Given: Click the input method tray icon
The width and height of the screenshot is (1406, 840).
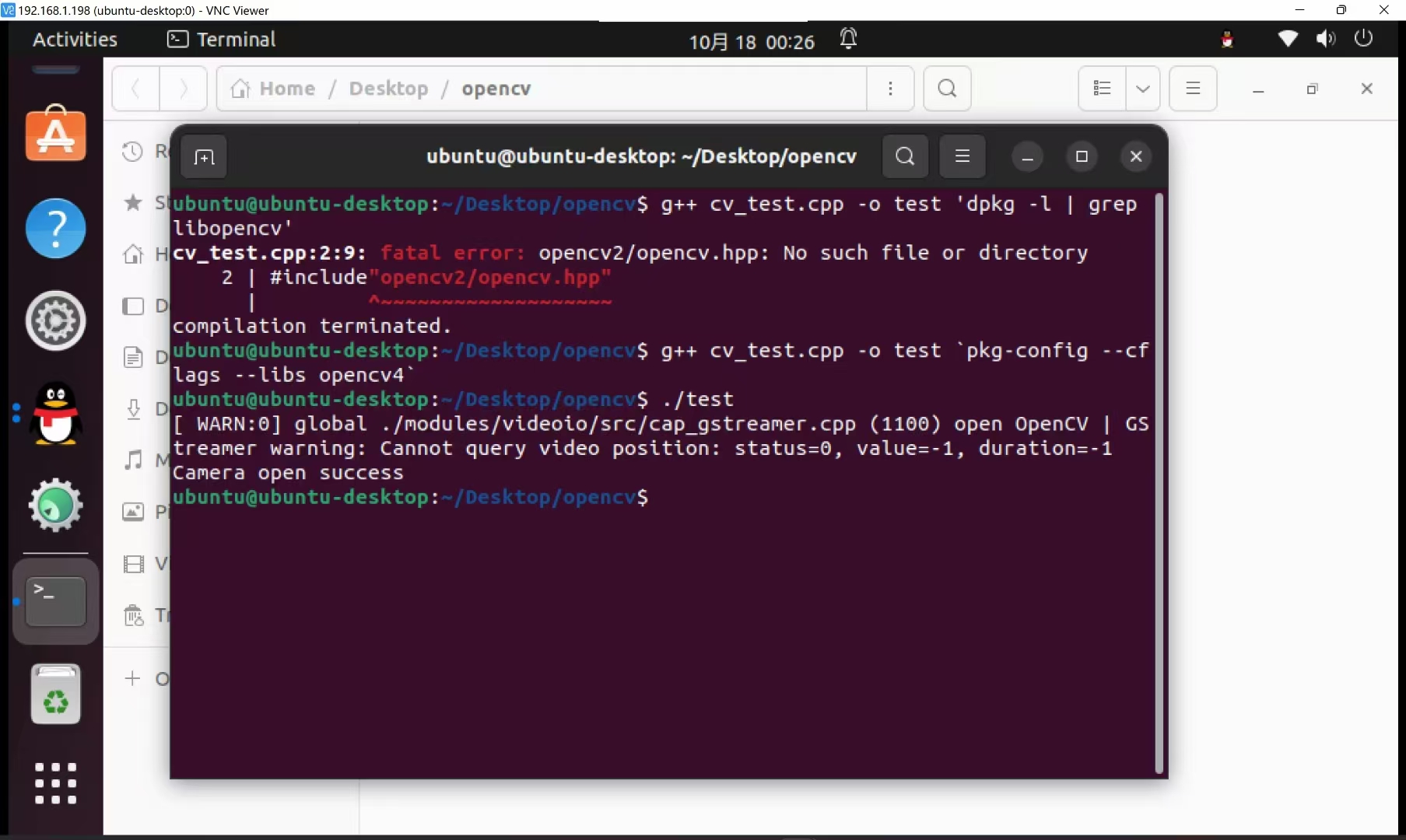Looking at the screenshot, I should 1227,40.
